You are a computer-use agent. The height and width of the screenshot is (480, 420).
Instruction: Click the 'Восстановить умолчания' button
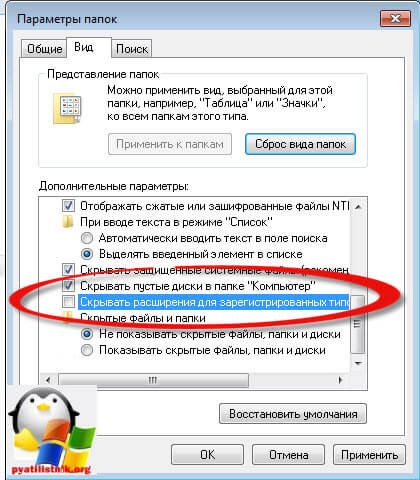point(293,414)
